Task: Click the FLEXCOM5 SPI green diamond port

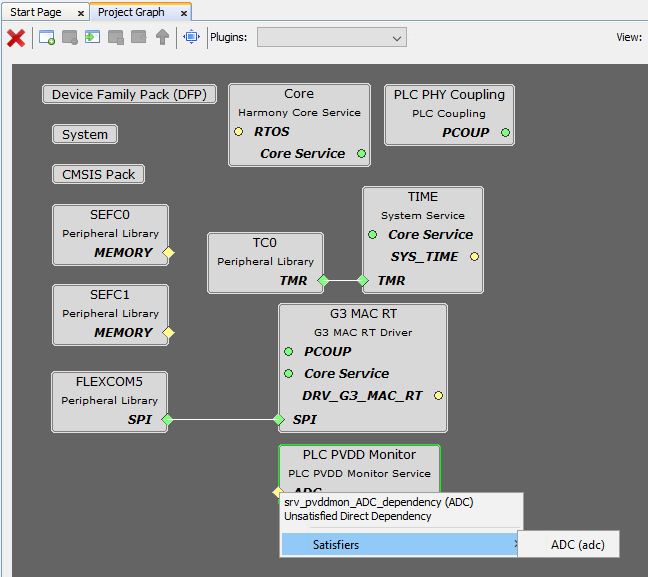Action: coord(167,420)
